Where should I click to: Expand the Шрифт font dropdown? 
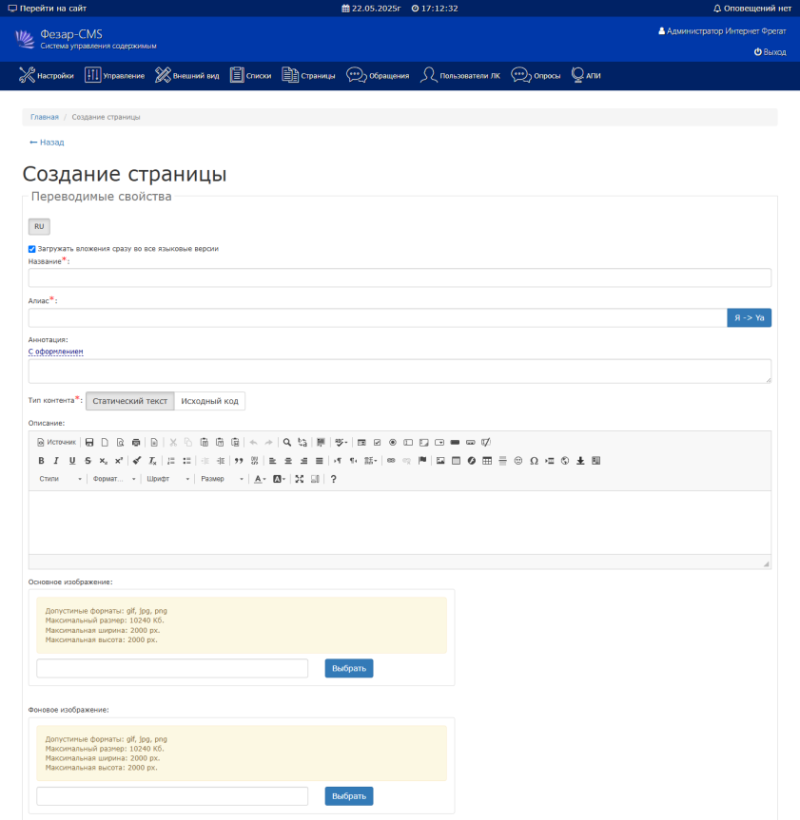pyautogui.click(x=167, y=479)
